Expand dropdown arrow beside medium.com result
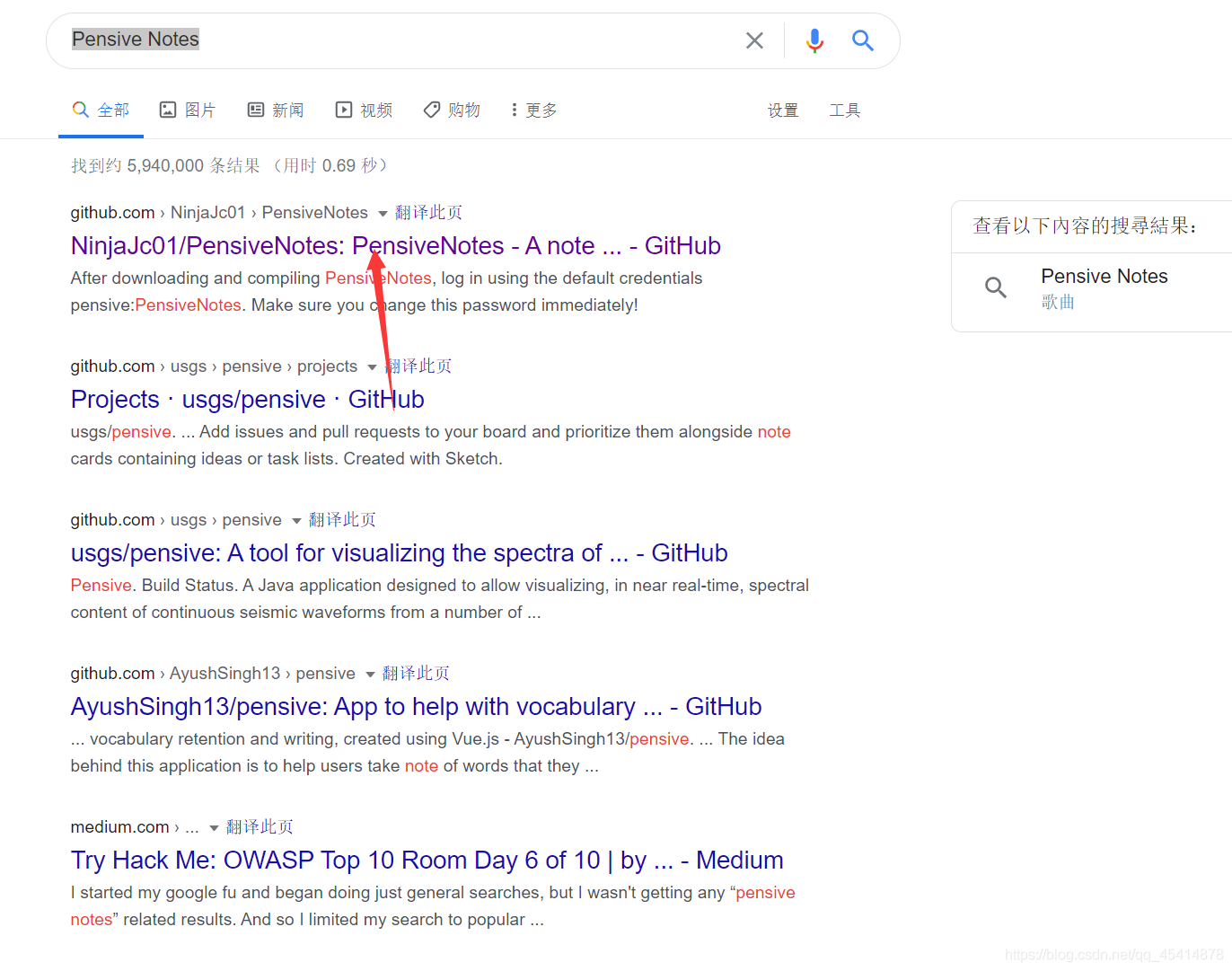 click(x=214, y=828)
